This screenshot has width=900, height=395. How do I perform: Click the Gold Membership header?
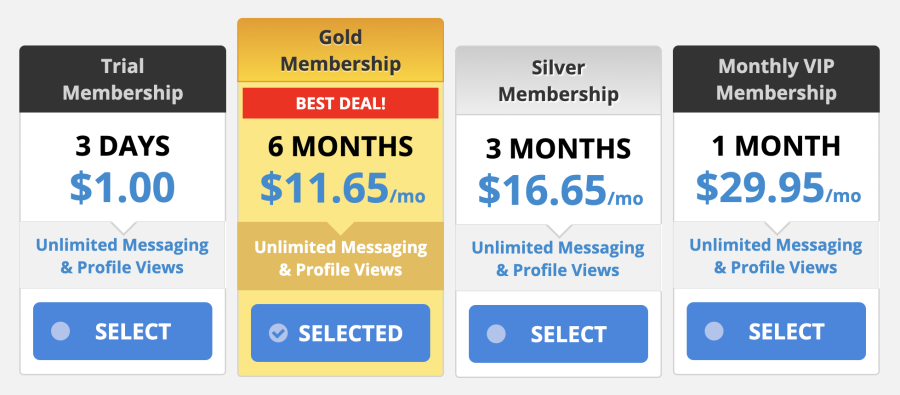(340, 51)
